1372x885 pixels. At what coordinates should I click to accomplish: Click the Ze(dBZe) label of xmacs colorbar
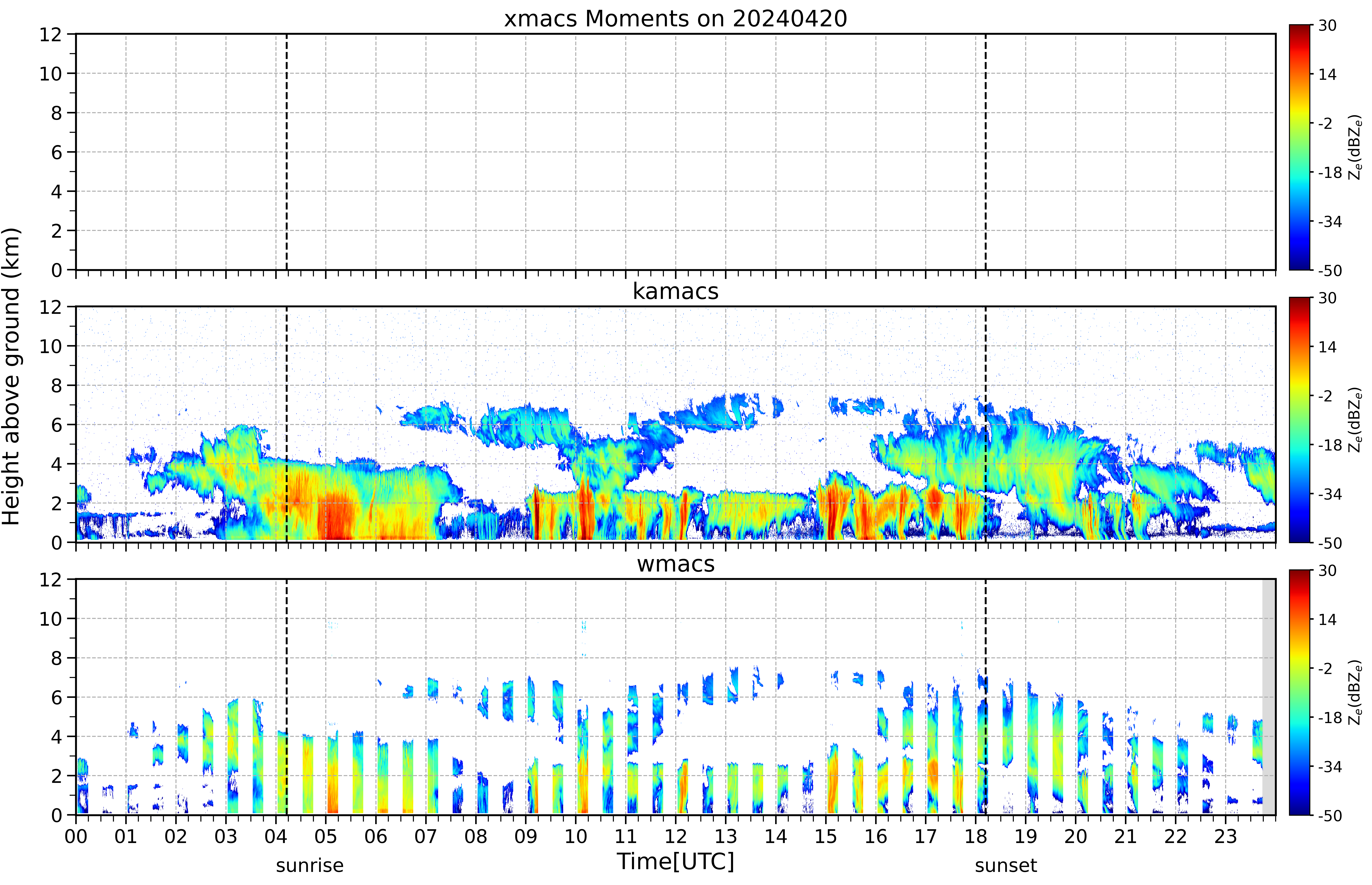1355,147
